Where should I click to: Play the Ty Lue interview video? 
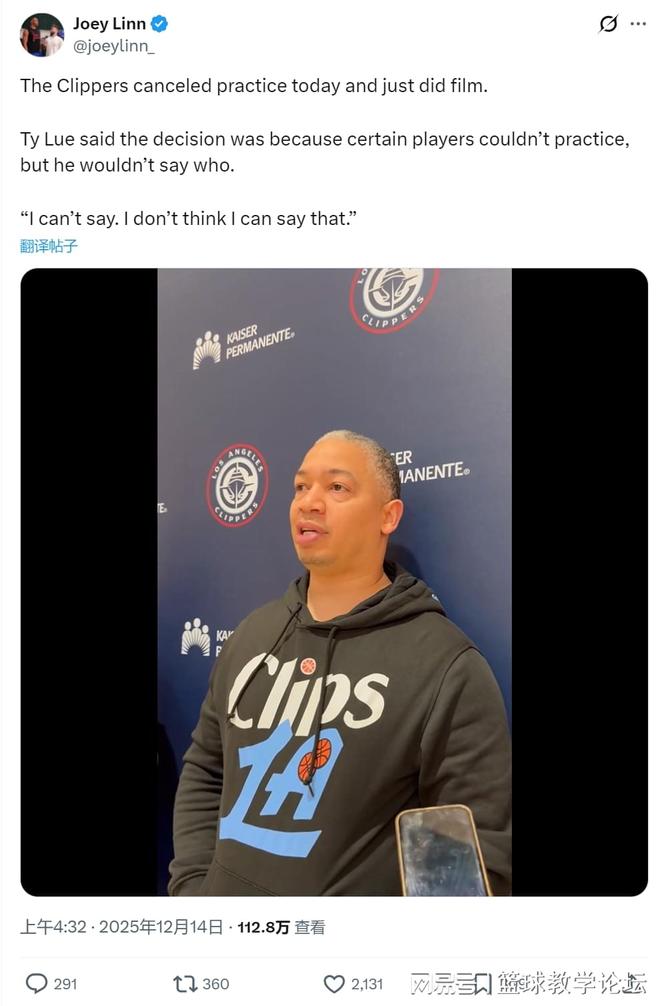(334, 582)
